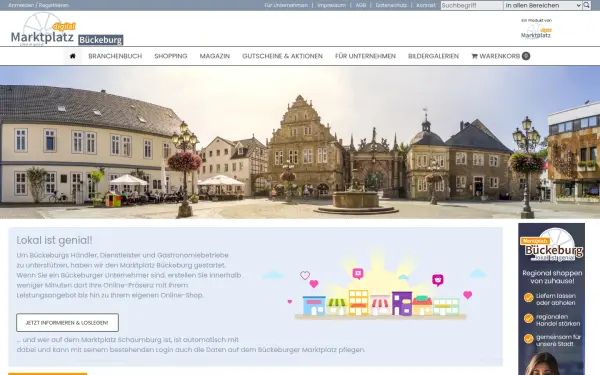Click the cart item count badge

526,56
